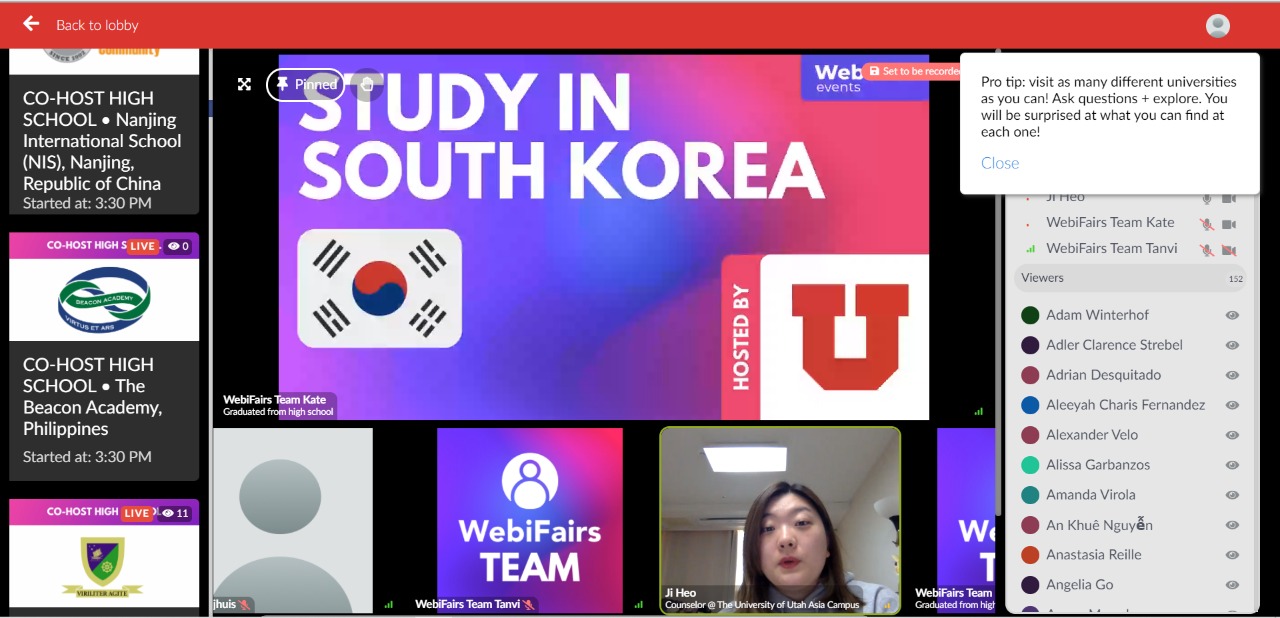The width and height of the screenshot is (1280, 618).
Task: Click Adrian Desquitado's avatar circle
Action: pyautogui.click(x=1030, y=375)
